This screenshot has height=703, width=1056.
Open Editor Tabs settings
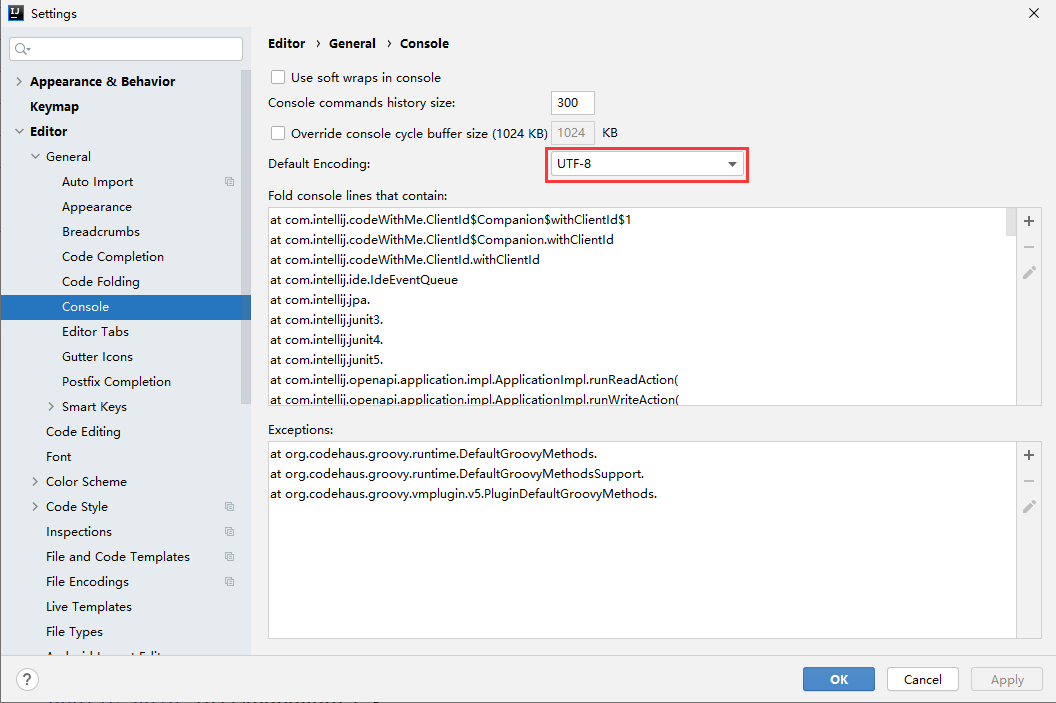point(96,331)
